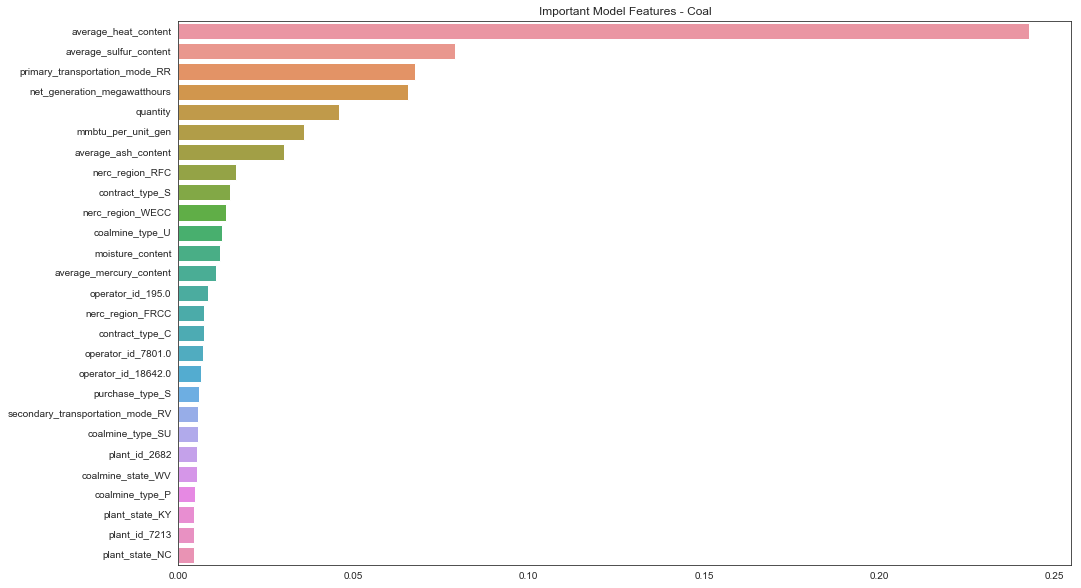Click the 0.15 x-axis tick label

(705, 576)
